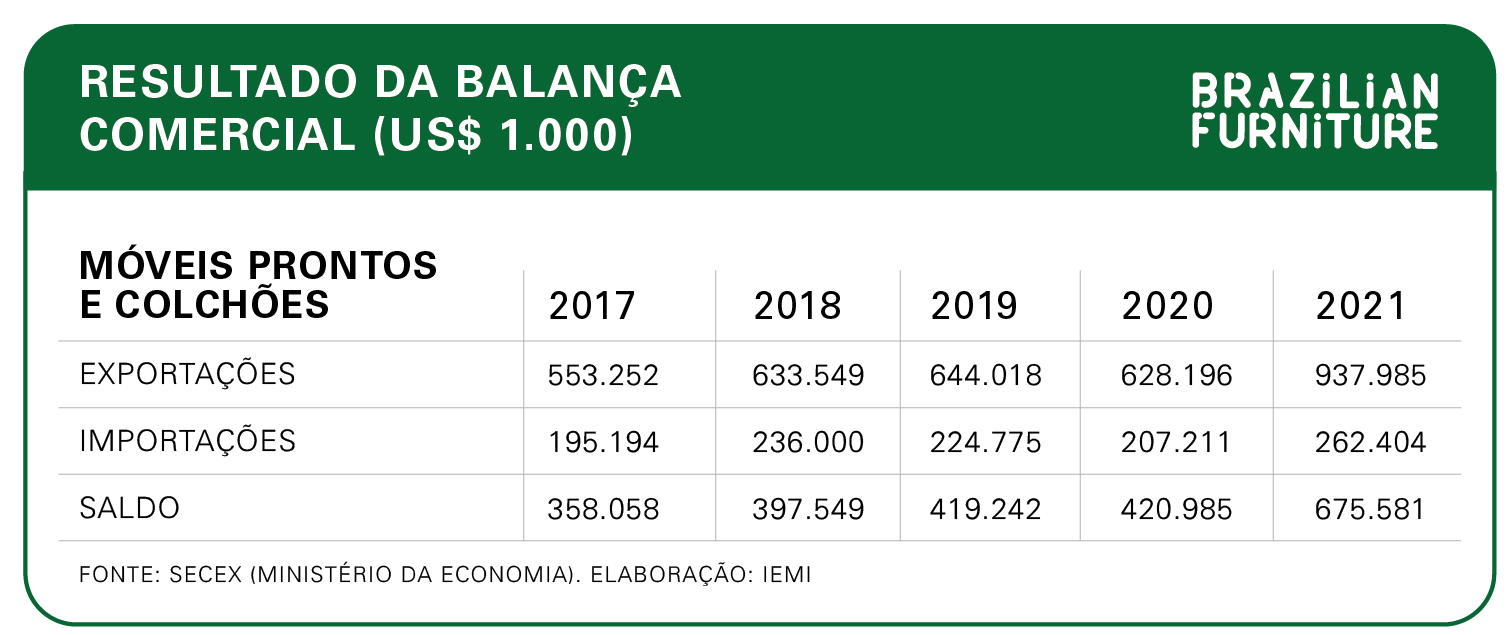
Task: Click the title Resultado da Balança Comercial
Action: (380, 108)
